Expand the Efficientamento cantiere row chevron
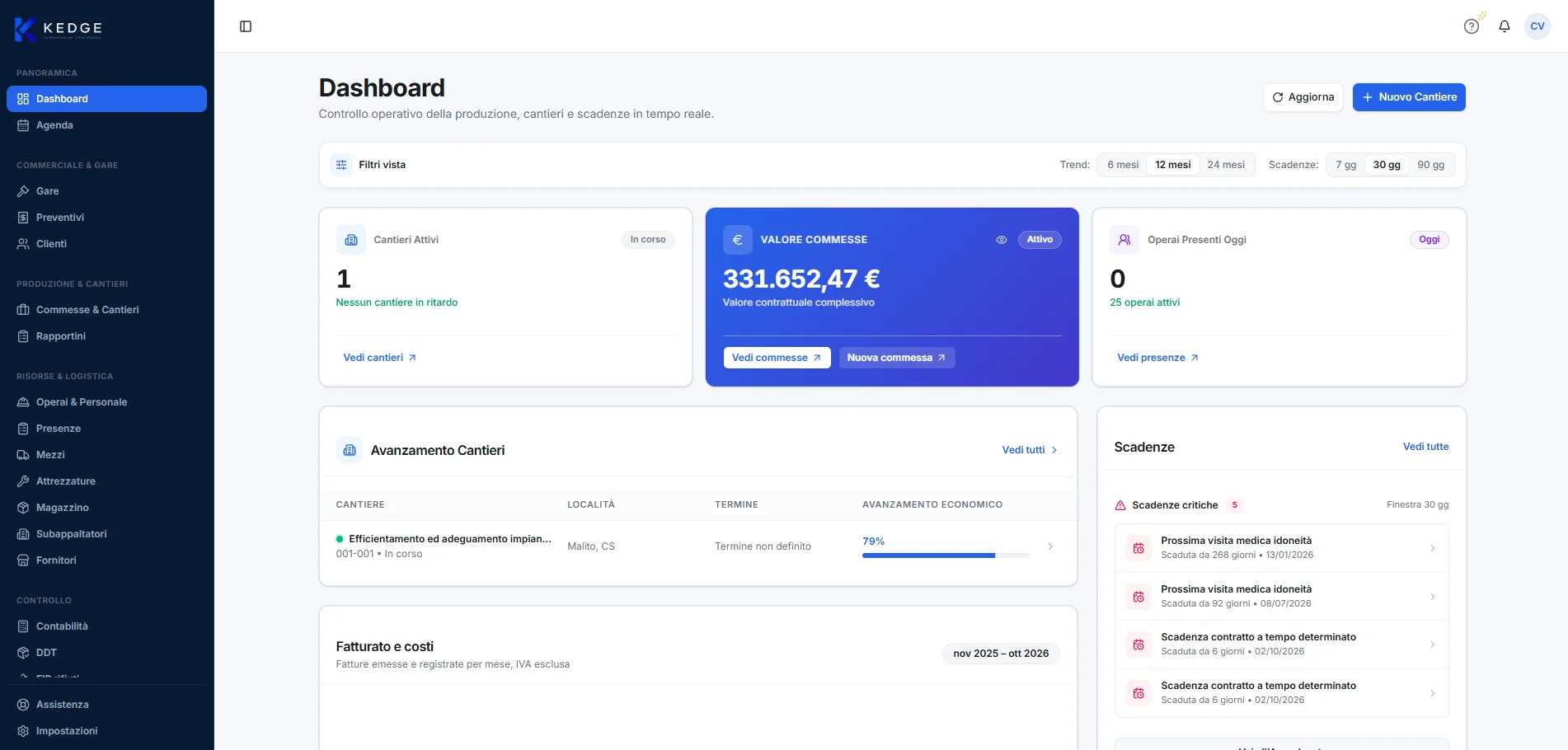Viewport: 1568px width, 750px height. pos(1049,546)
